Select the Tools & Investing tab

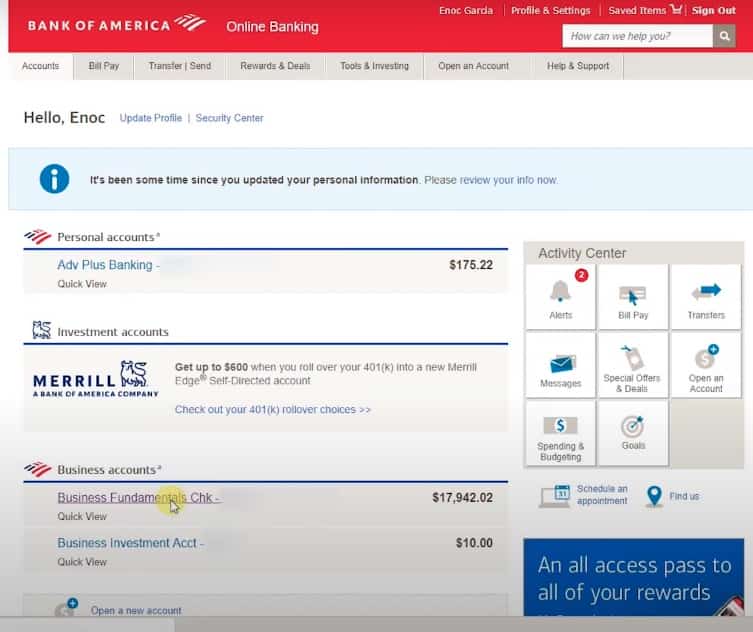(375, 66)
